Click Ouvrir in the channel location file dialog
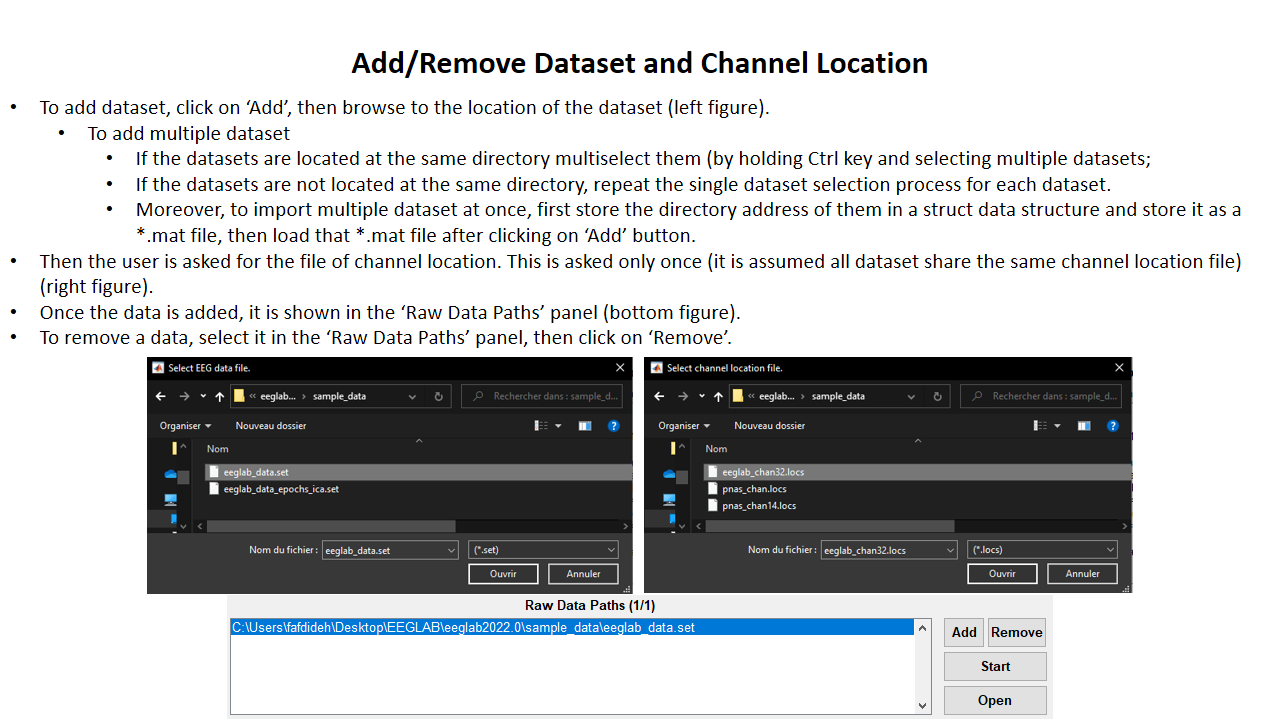 pyautogui.click(x=1002, y=574)
